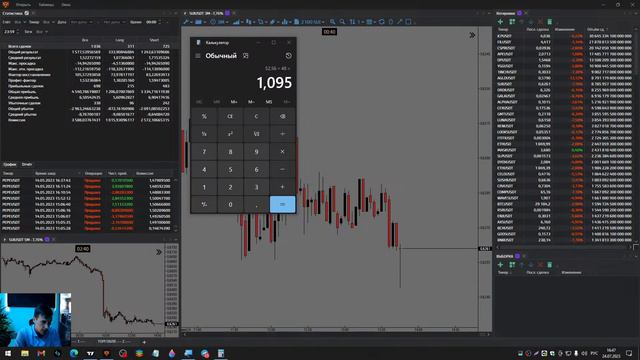
Task: Open TradingView from the taskbar
Action: pos(90,353)
